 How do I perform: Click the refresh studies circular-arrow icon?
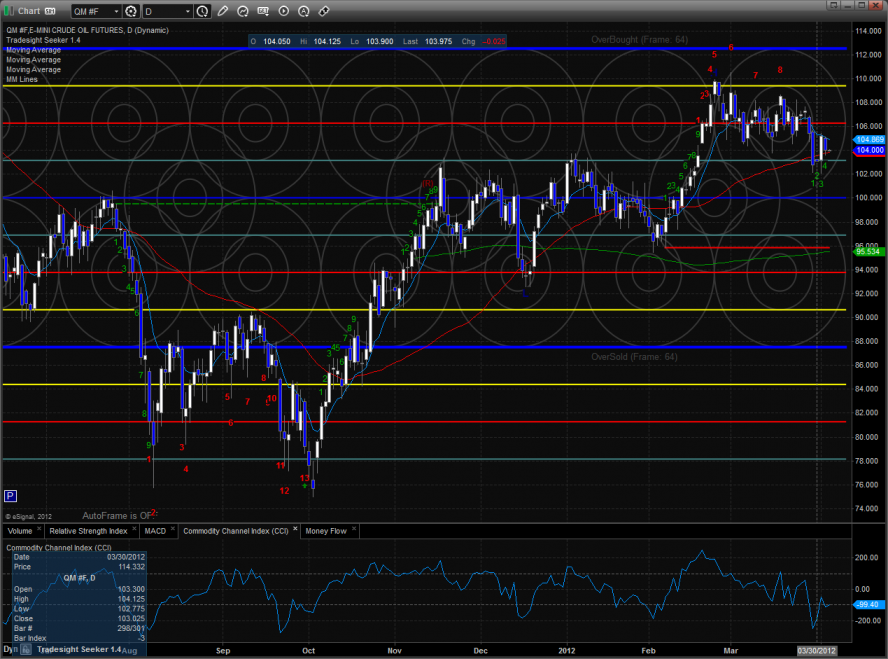[x=243, y=11]
